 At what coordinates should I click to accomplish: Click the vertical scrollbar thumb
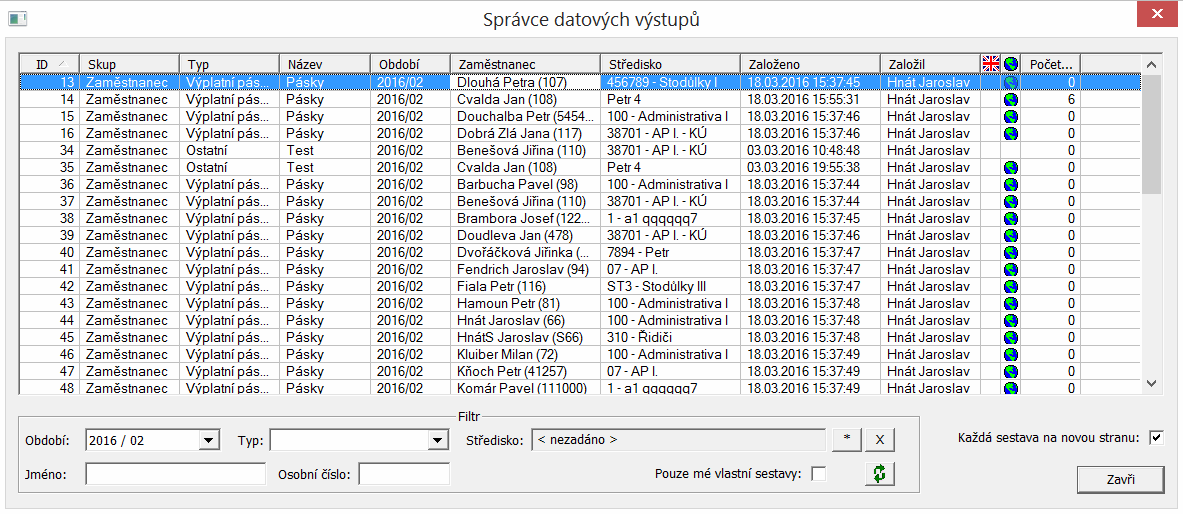pos(1151,134)
